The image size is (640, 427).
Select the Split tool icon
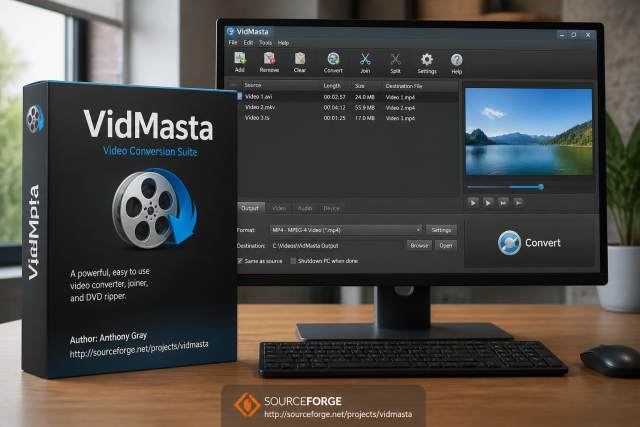pyautogui.click(x=395, y=60)
